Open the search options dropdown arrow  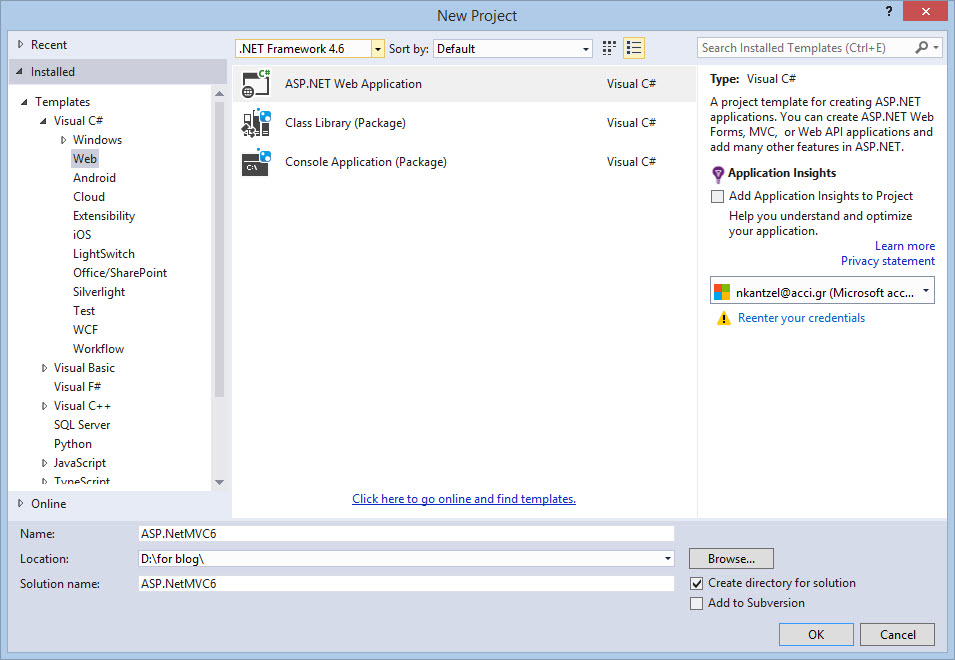936,47
